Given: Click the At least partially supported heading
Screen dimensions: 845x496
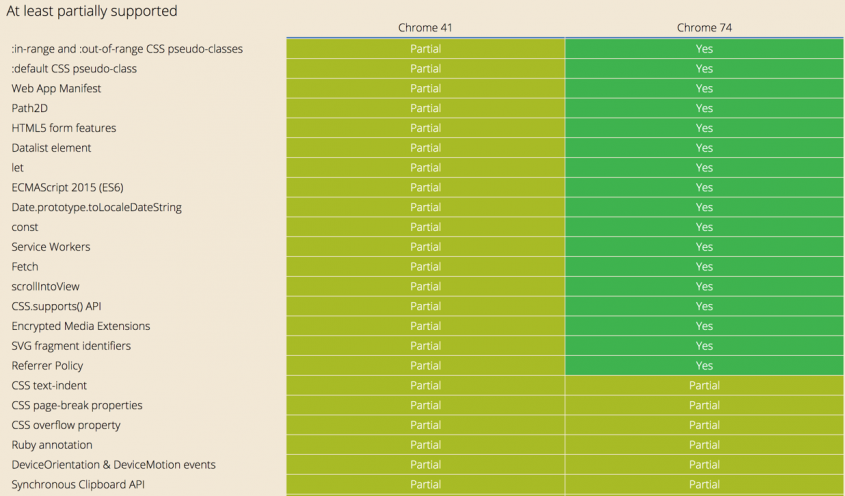Looking at the screenshot, I should (x=92, y=11).
